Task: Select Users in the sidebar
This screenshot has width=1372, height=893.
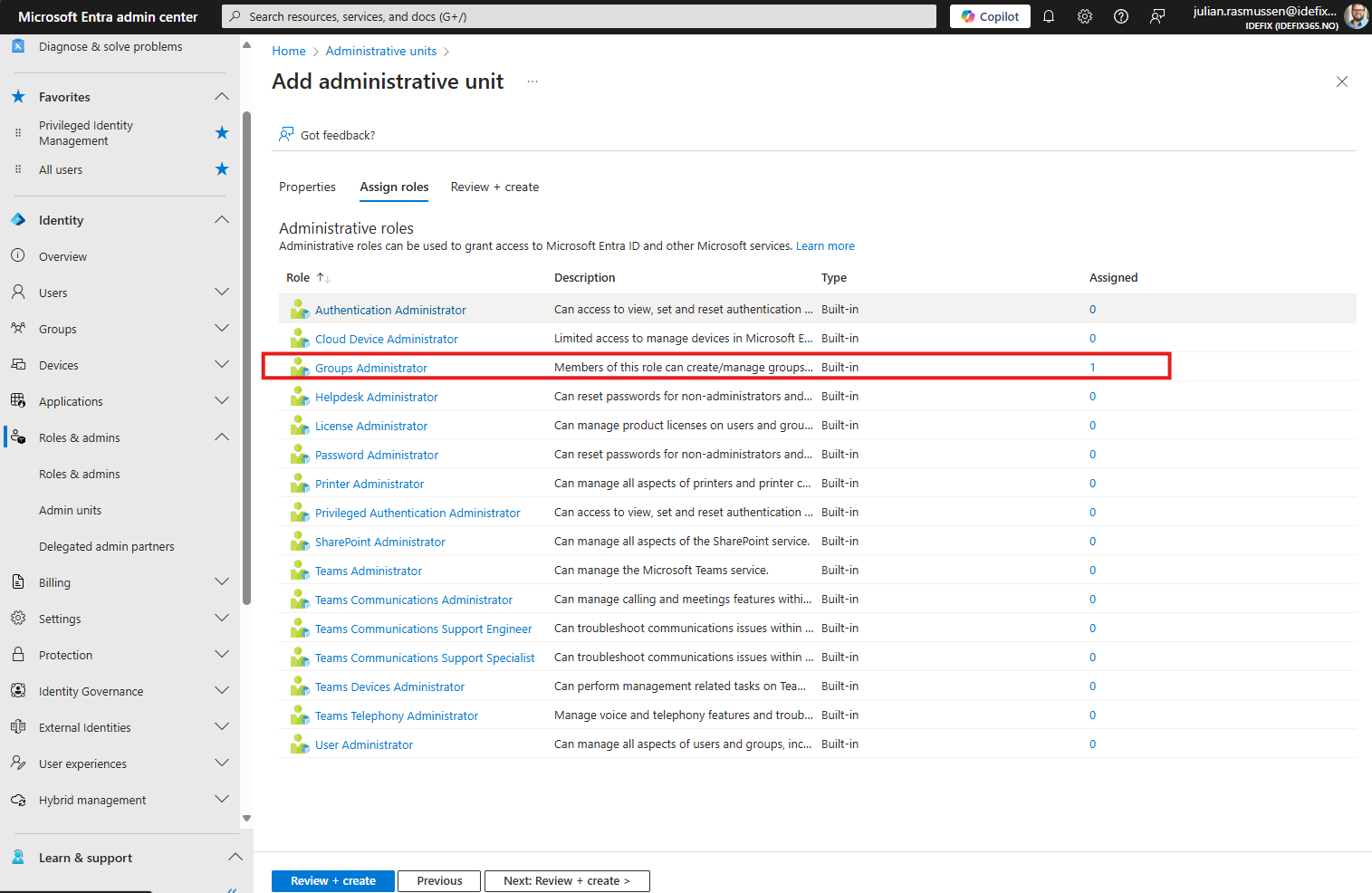Action: [54, 292]
